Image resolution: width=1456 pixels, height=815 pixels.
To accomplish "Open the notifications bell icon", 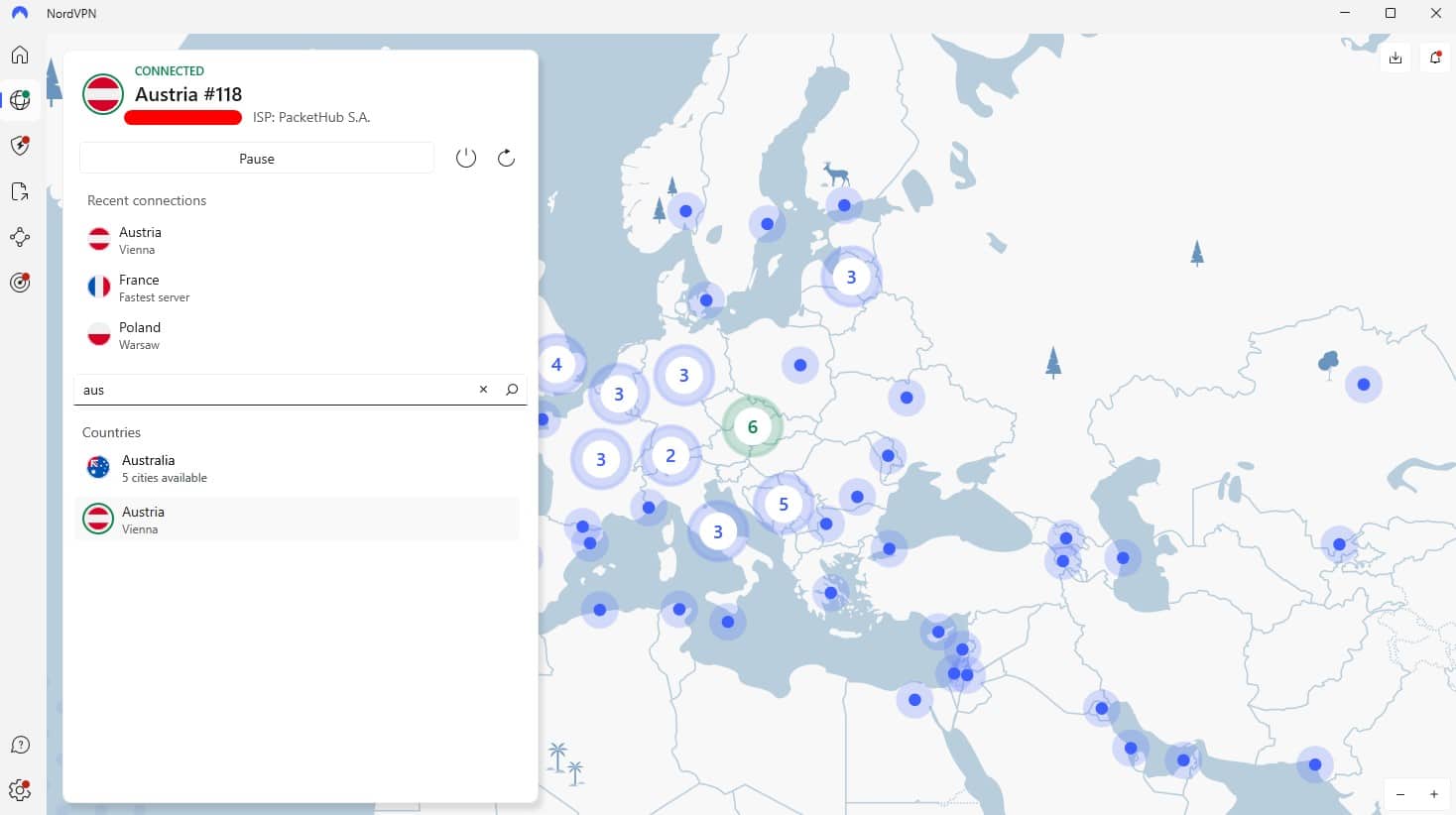I will tap(1435, 58).
